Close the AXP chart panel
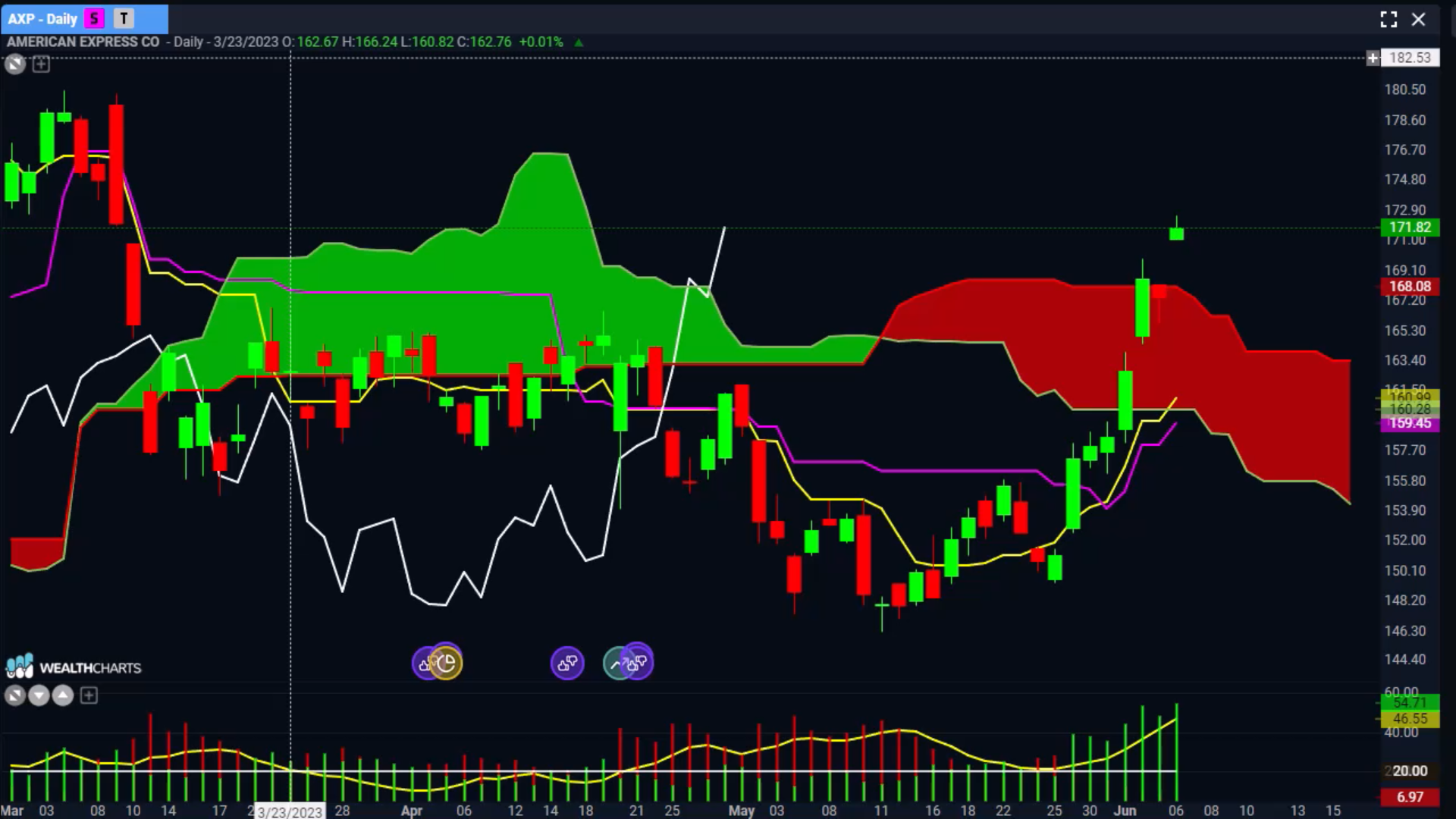Image resolution: width=1456 pixels, height=819 pixels. coord(1418,20)
